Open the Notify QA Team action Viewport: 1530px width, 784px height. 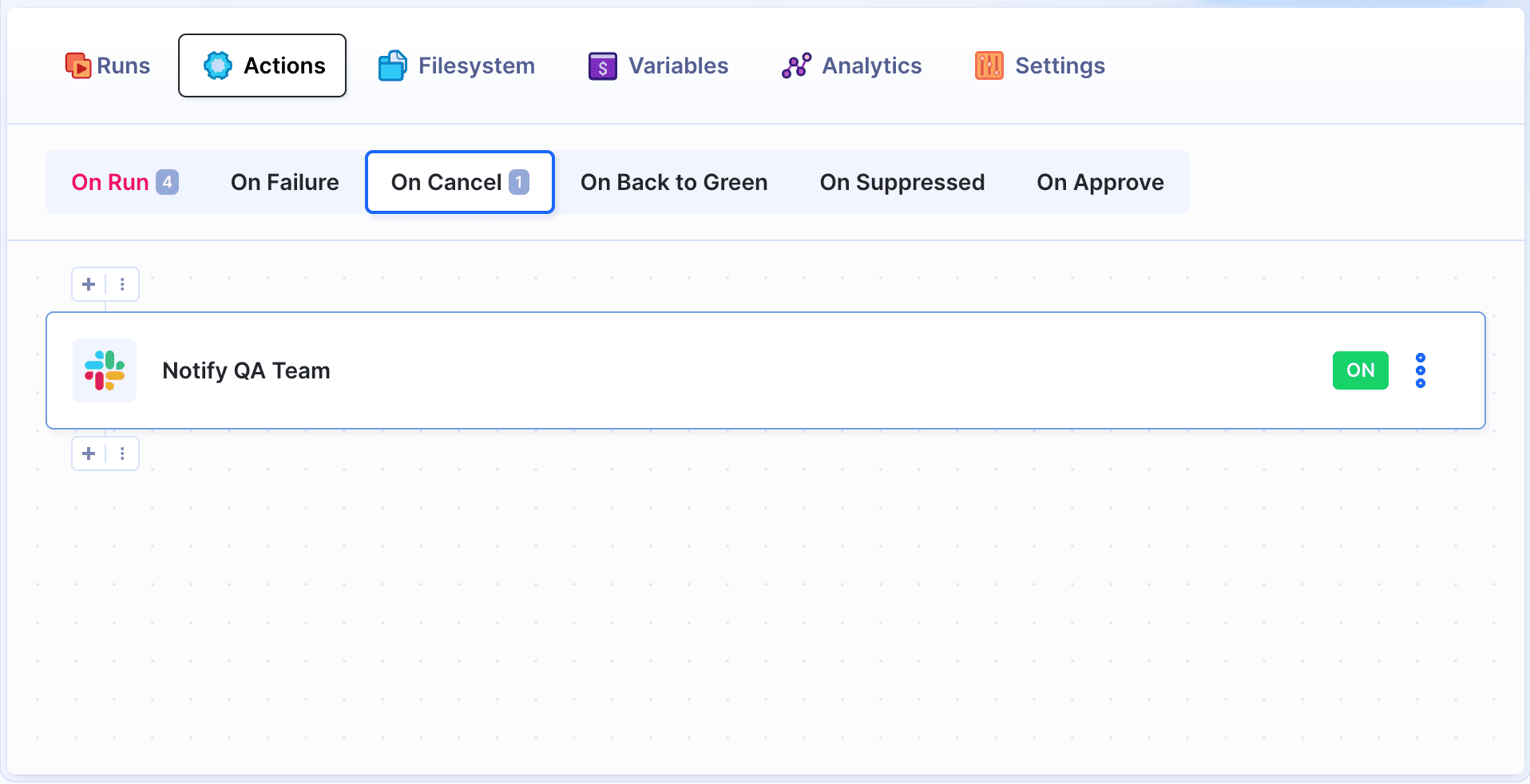tap(246, 370)
